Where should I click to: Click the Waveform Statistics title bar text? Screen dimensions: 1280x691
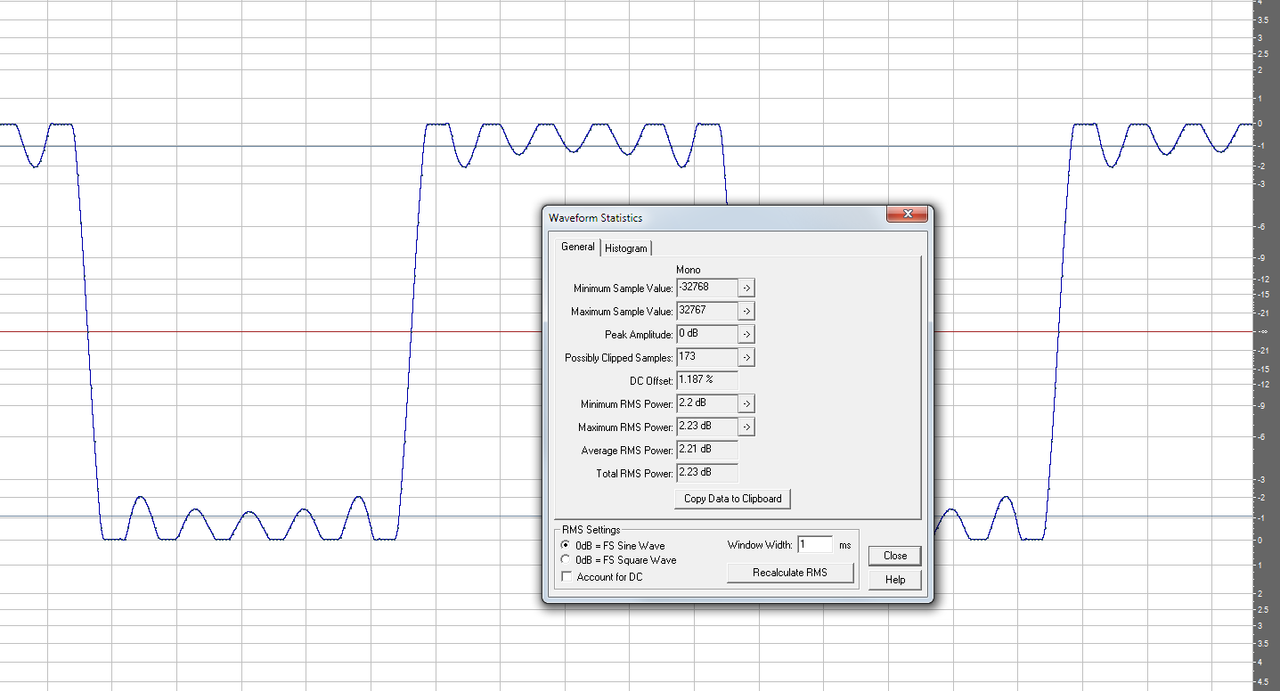pos(596,217)
